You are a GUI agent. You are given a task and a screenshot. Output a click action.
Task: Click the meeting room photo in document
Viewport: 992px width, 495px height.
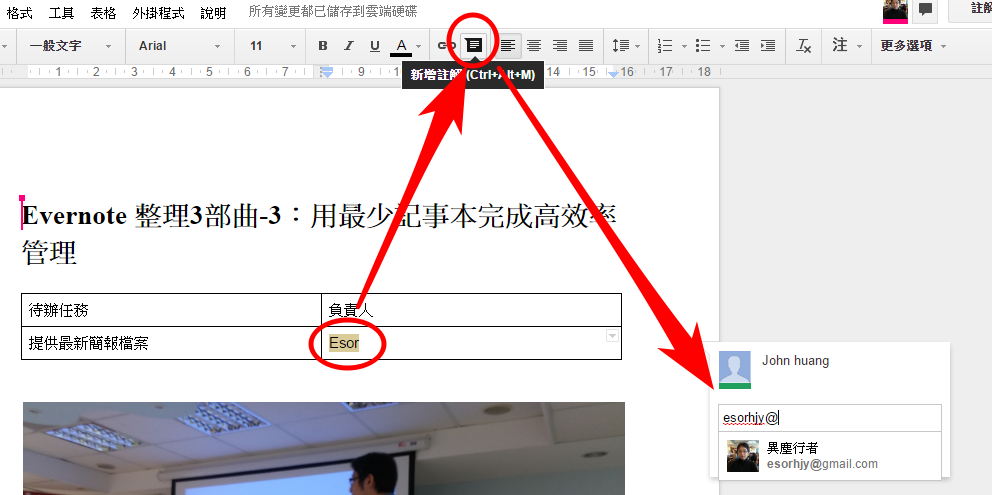(x=324, y=448)
